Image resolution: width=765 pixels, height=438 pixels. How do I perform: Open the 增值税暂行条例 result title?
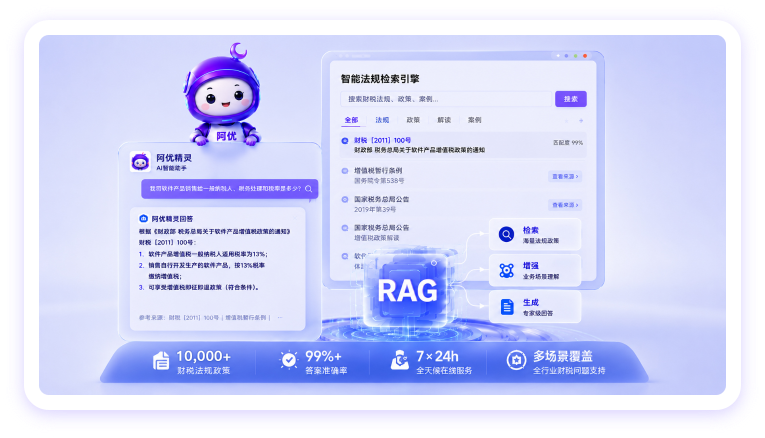click(378, 171)
